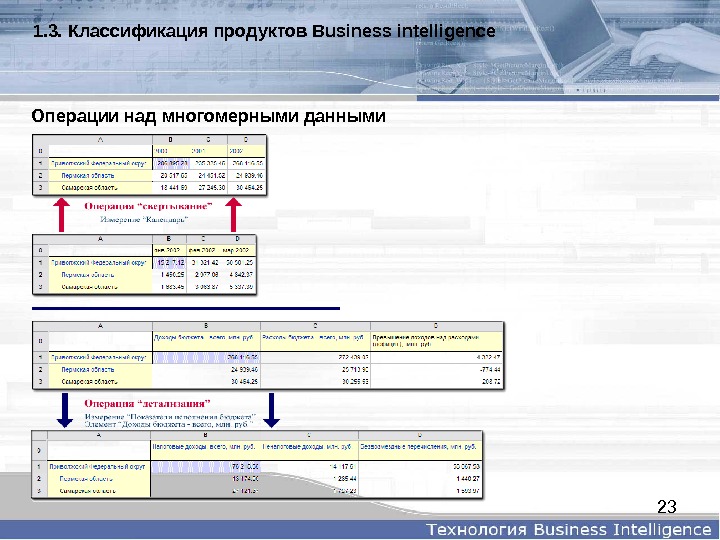
Task: Click cell 4 842.37 in the monthly table
Action: [240, 275]
